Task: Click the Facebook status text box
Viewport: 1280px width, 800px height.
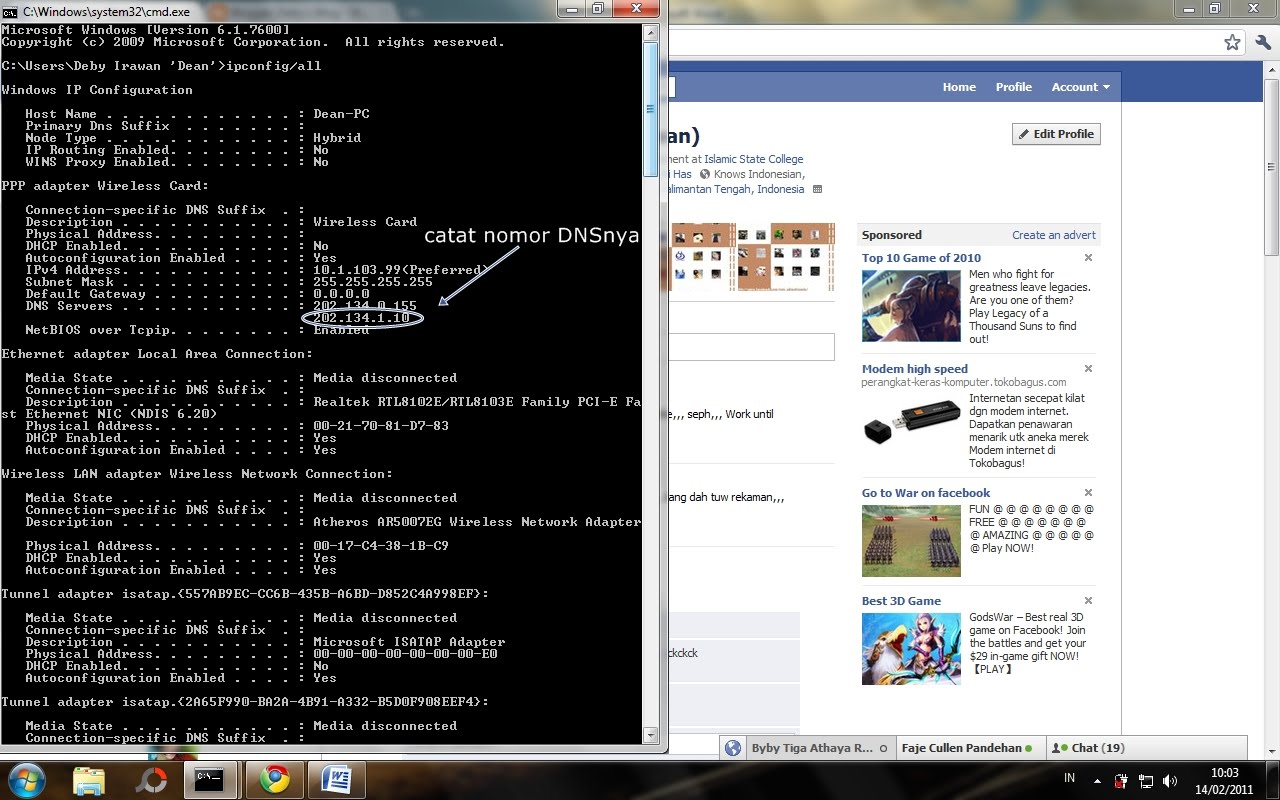Action: click(x=752, y=347)
